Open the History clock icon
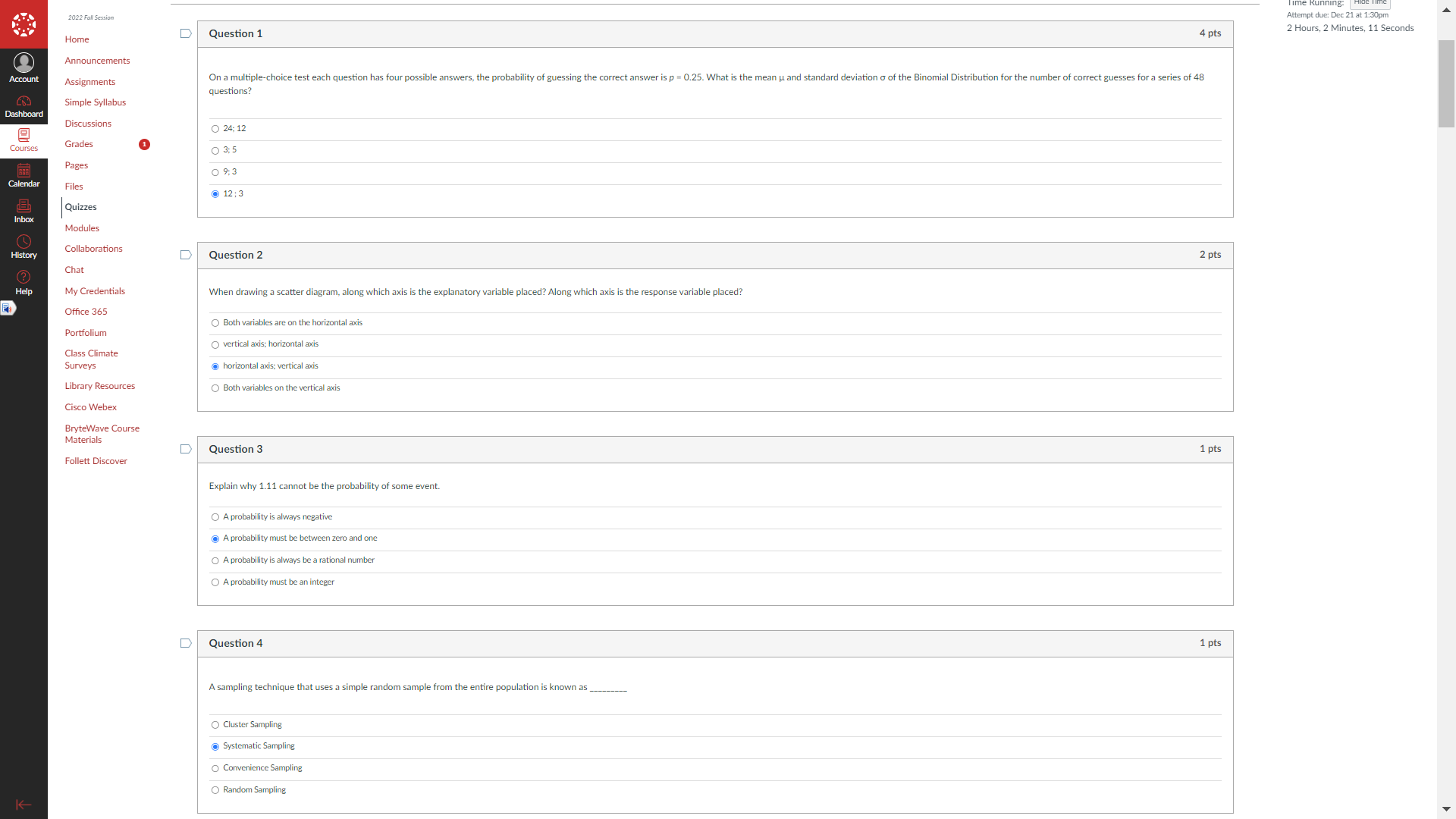Screen dimensions: 1456x819 click(x=24, y=247)
